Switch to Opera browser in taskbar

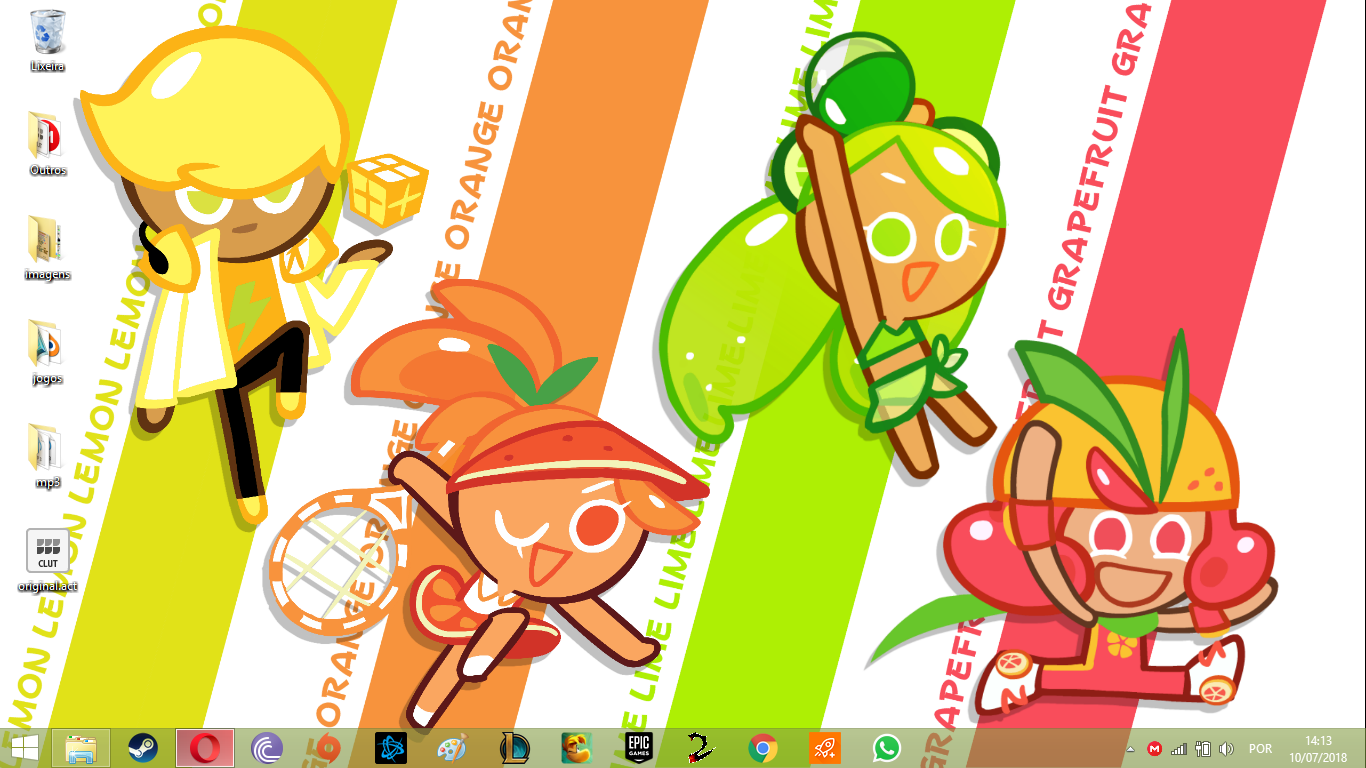pos(205,748)
